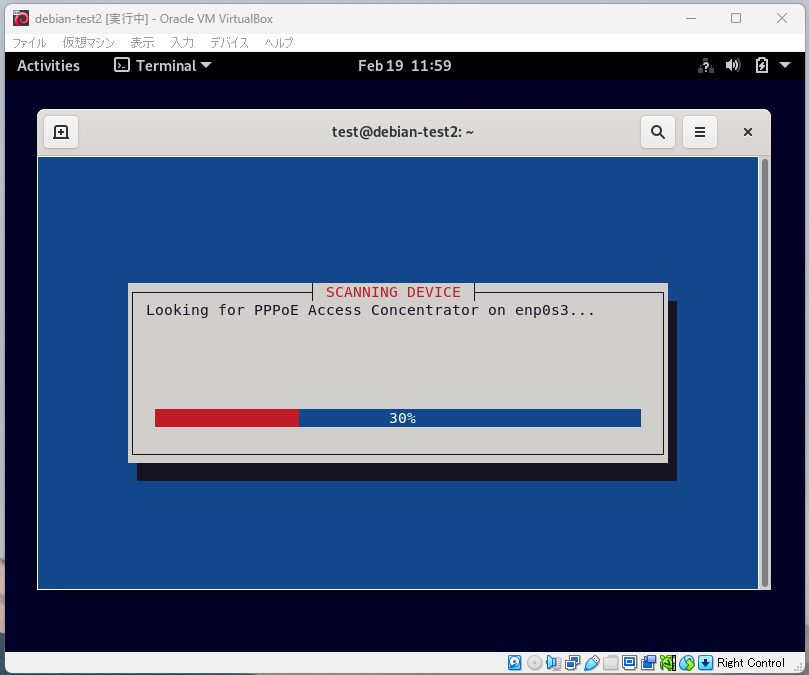
Task: Click the Feb 19 11:59 clock
Action: 404,66
